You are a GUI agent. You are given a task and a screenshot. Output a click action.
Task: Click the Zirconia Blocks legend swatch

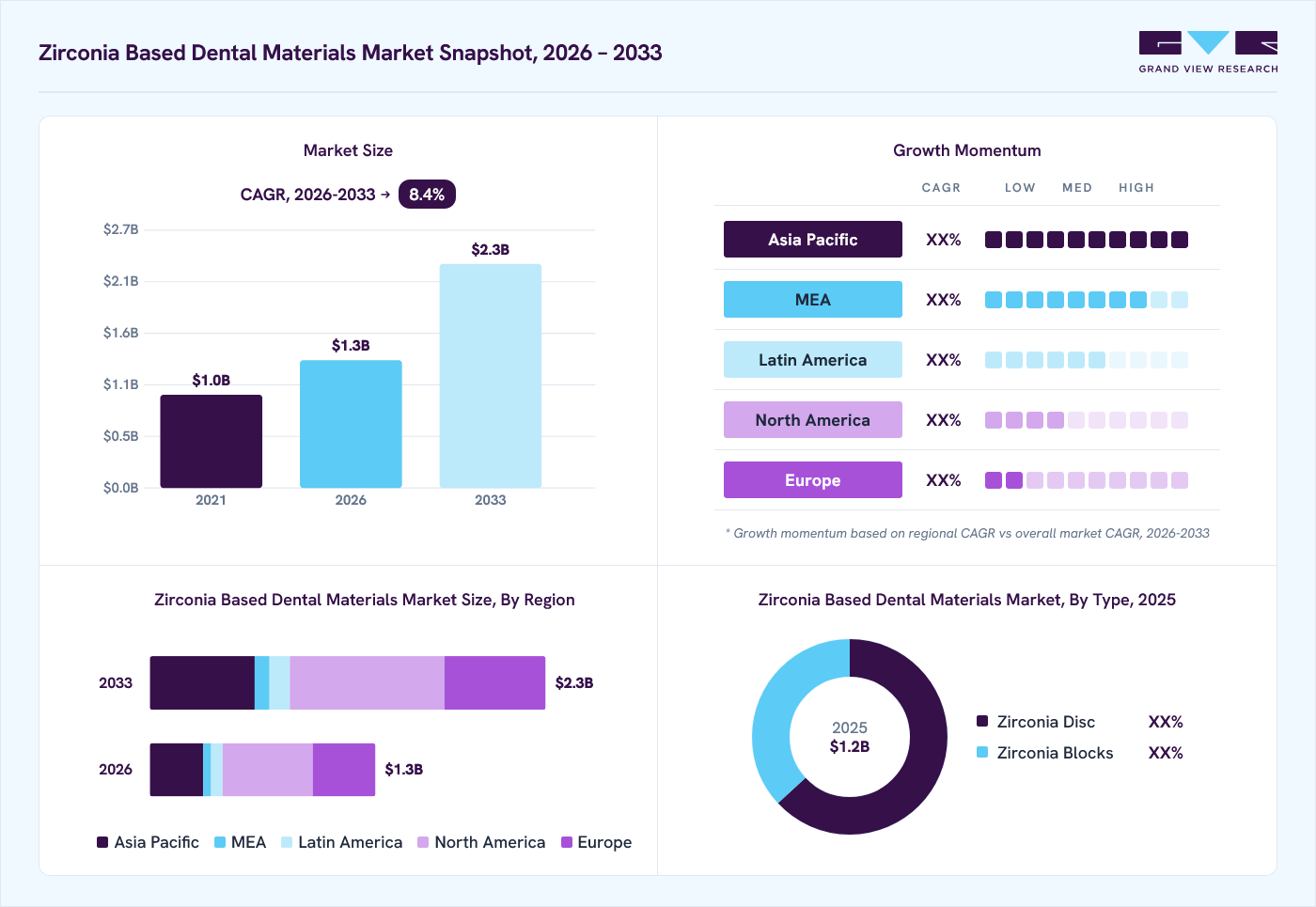click(982, 752)
